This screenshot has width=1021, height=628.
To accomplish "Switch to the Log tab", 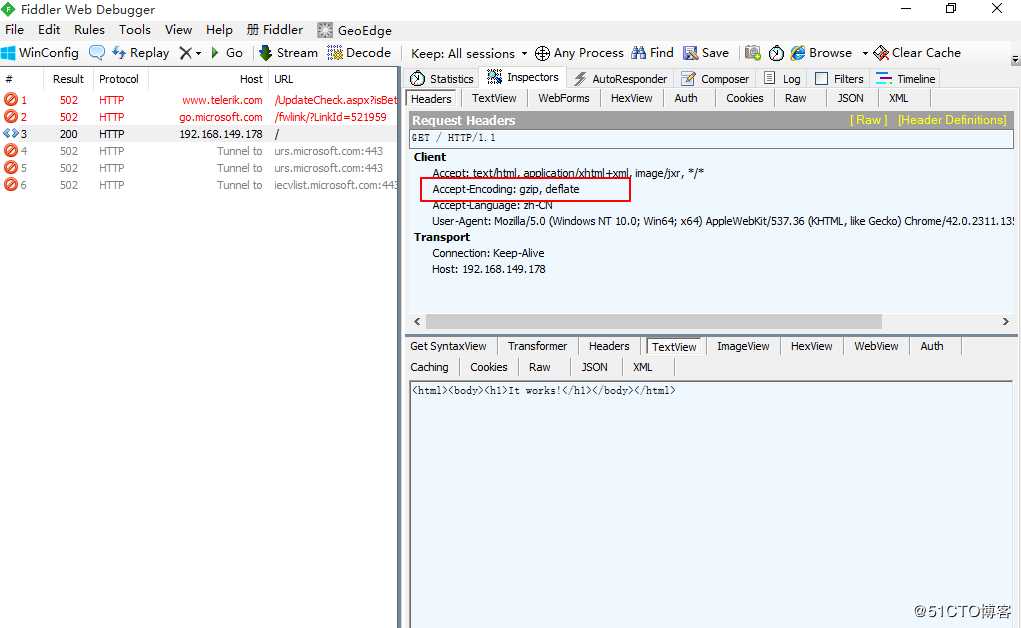I will click(782, 79).
